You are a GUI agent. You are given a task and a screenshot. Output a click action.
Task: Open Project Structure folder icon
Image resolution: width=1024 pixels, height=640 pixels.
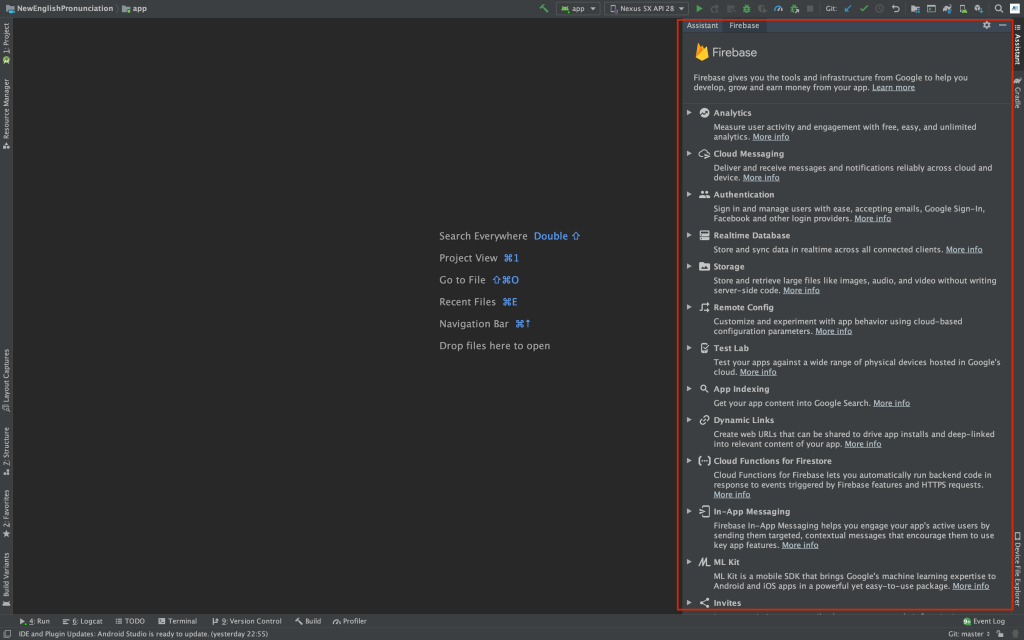[916, 8]
